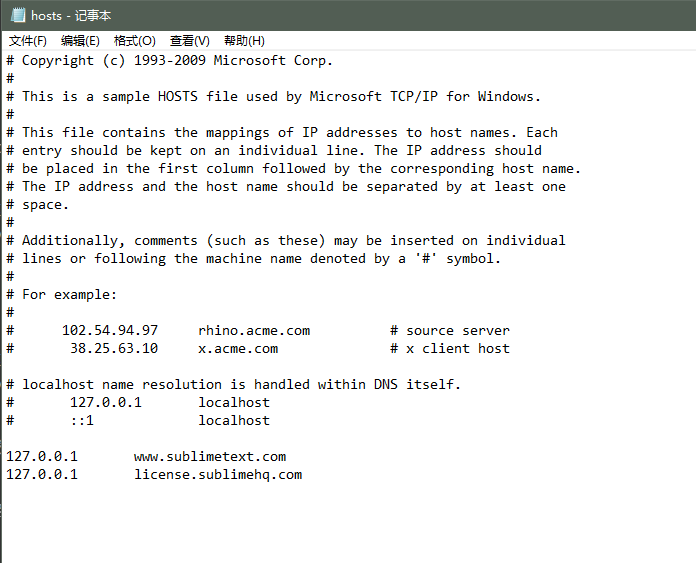Click the '# x client host' comment
The height and width of the screenshot is (563, 696).
[x=450, y=349]
